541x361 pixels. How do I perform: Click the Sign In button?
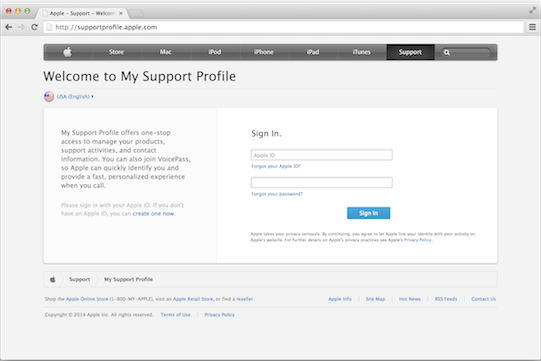point(368,213)
